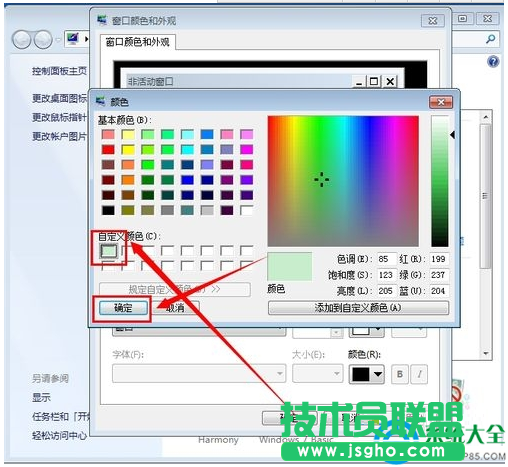Open the 字体 (font) dropdown
Viewport: 508px width, 467px height.
[199, 374]
